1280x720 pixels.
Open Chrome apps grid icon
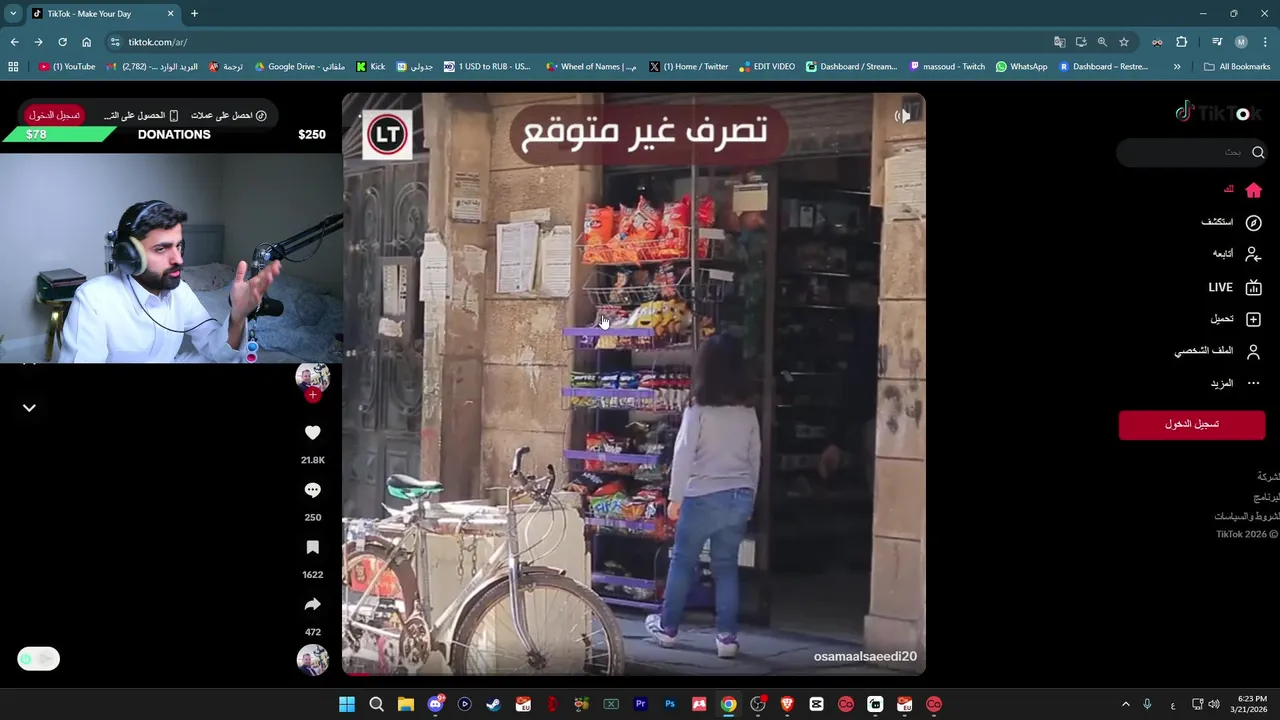13,67
